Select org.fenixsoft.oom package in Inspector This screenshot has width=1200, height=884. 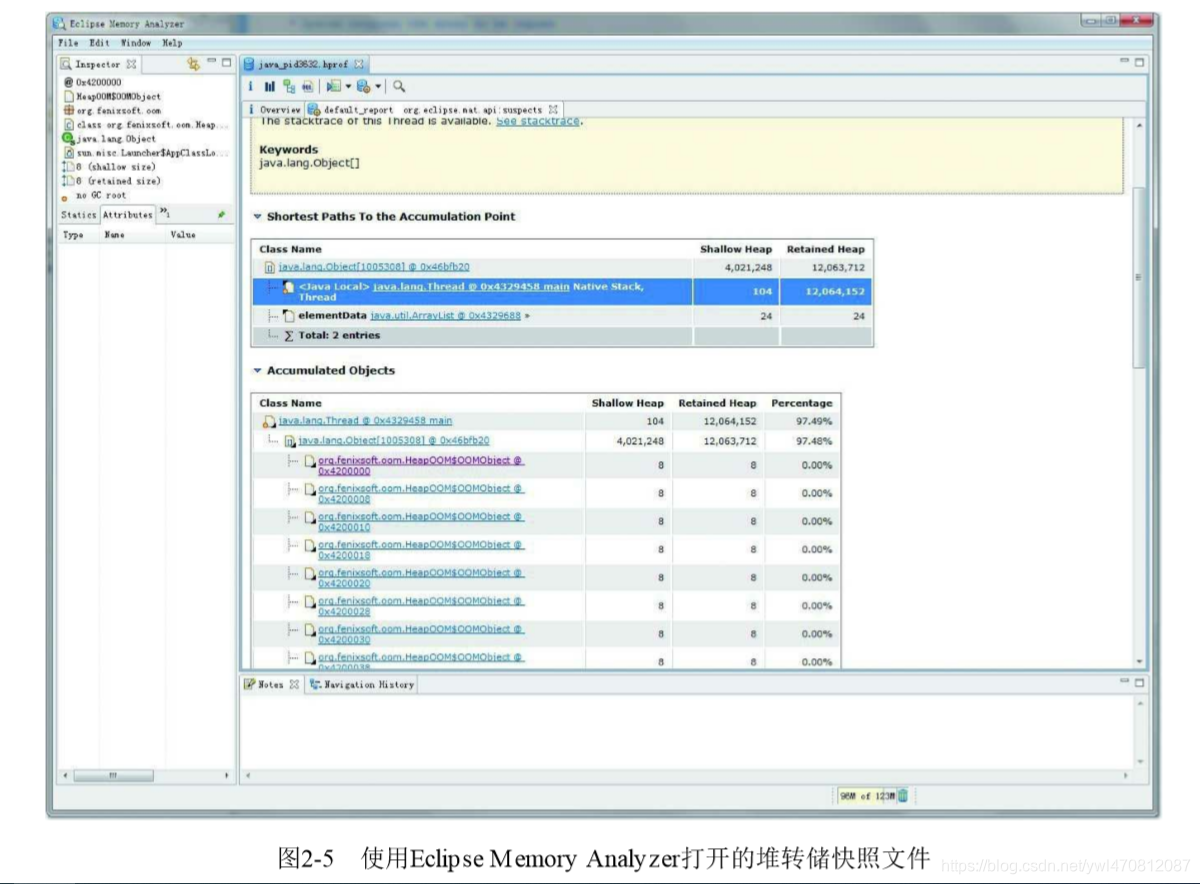point(112,110)
